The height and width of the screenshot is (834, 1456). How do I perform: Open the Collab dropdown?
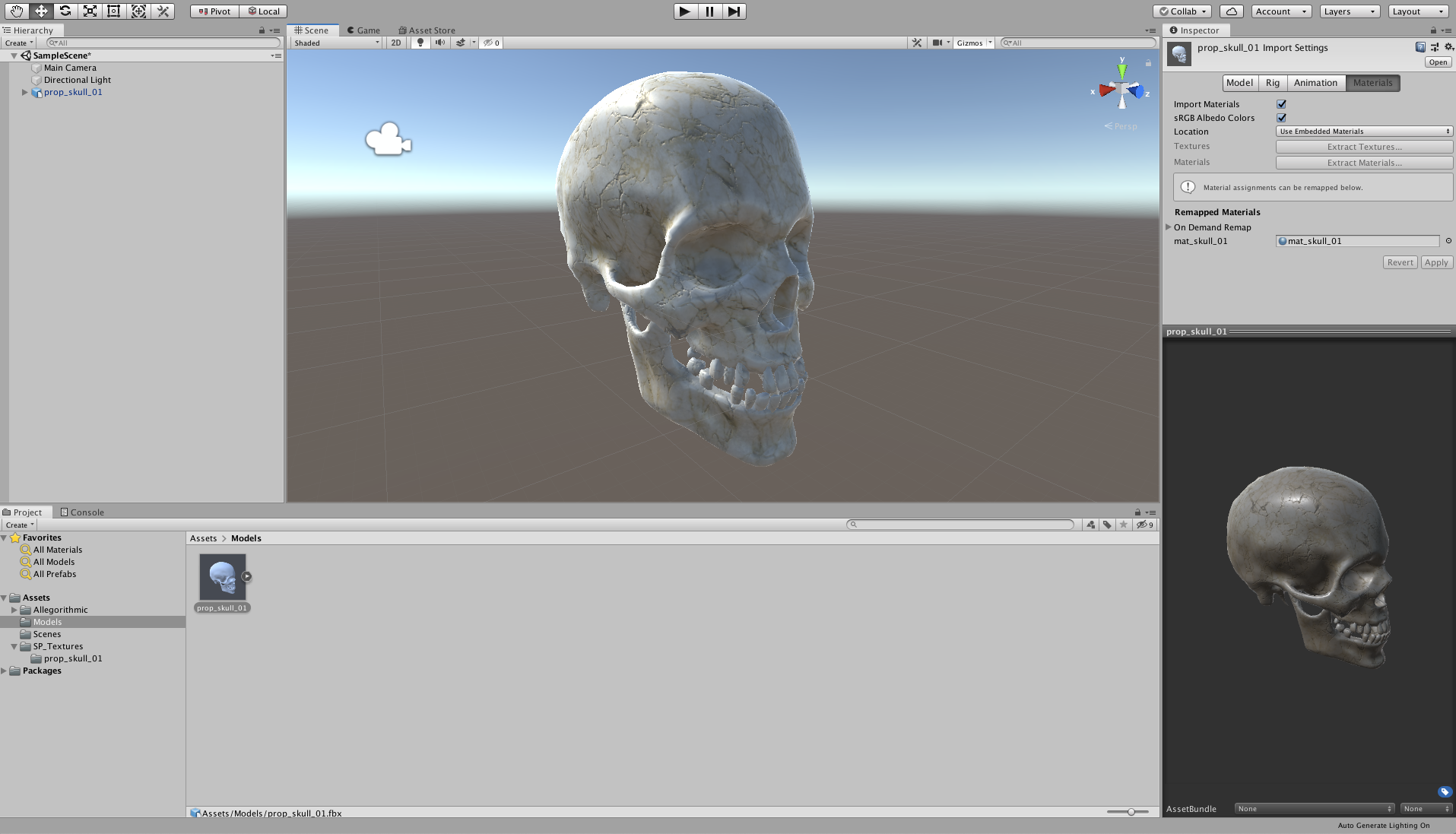coord(1182,11)
